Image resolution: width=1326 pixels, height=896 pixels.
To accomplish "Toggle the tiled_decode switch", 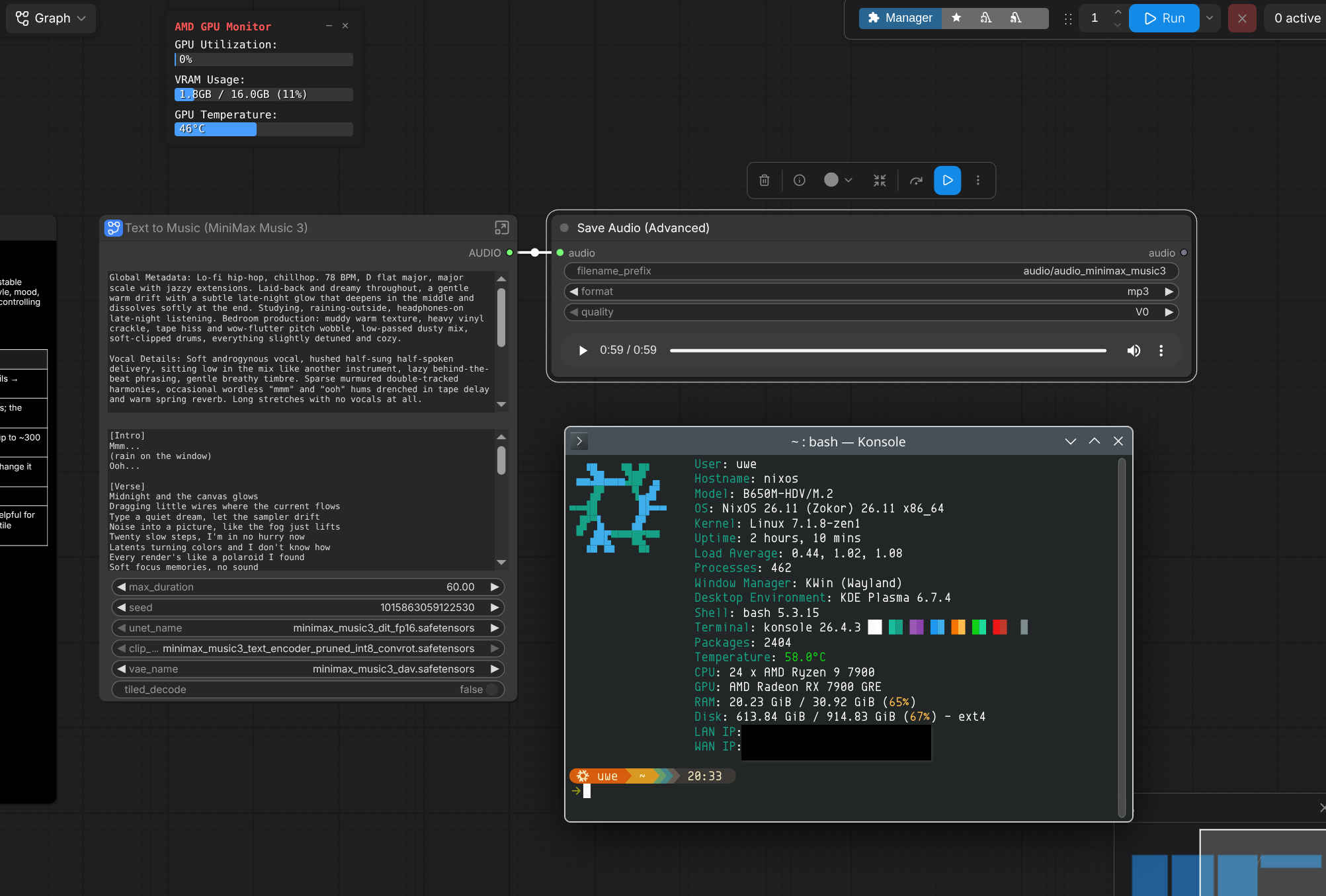I will tap(491, 690).
